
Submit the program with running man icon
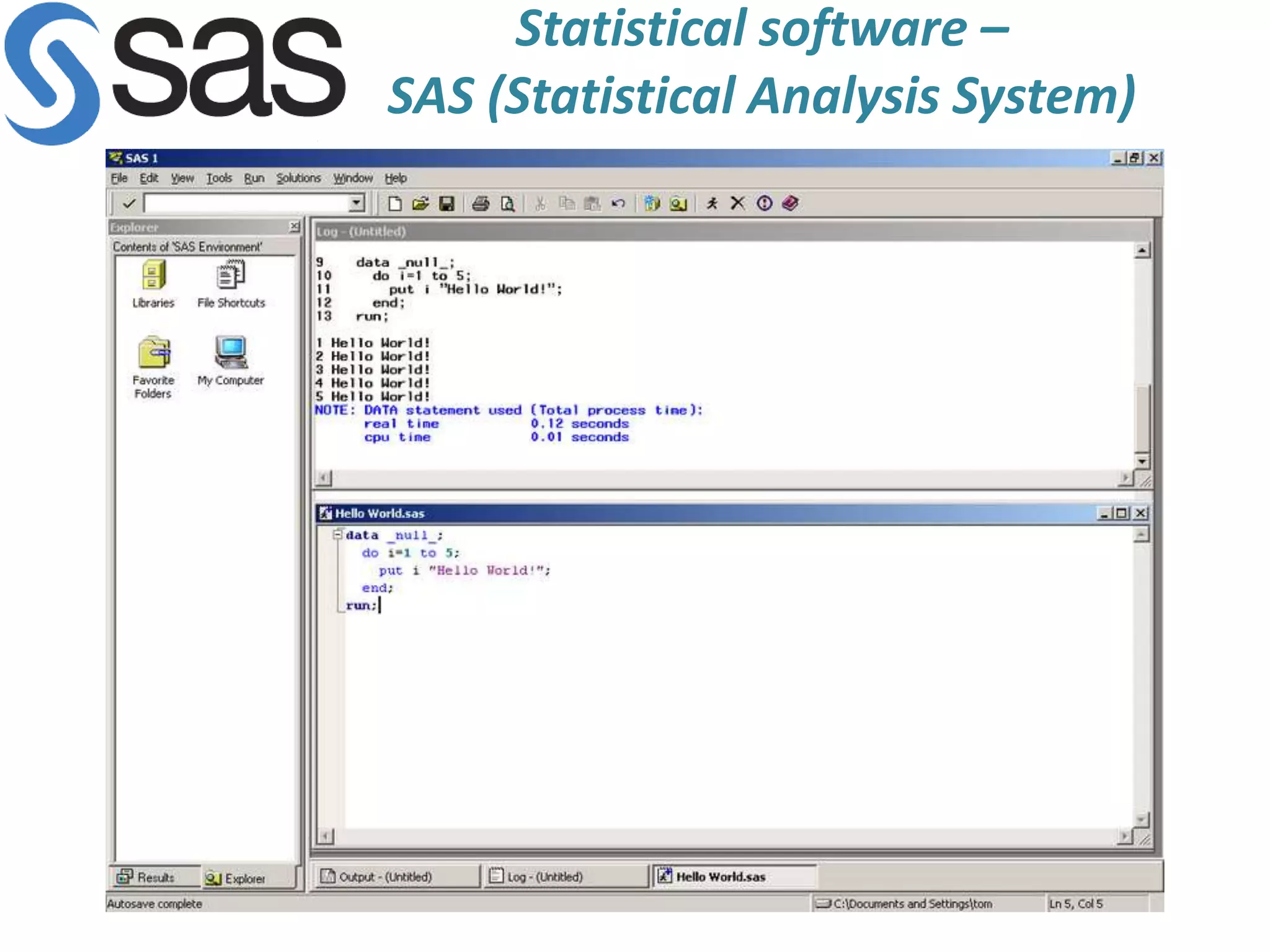point(712,203)
